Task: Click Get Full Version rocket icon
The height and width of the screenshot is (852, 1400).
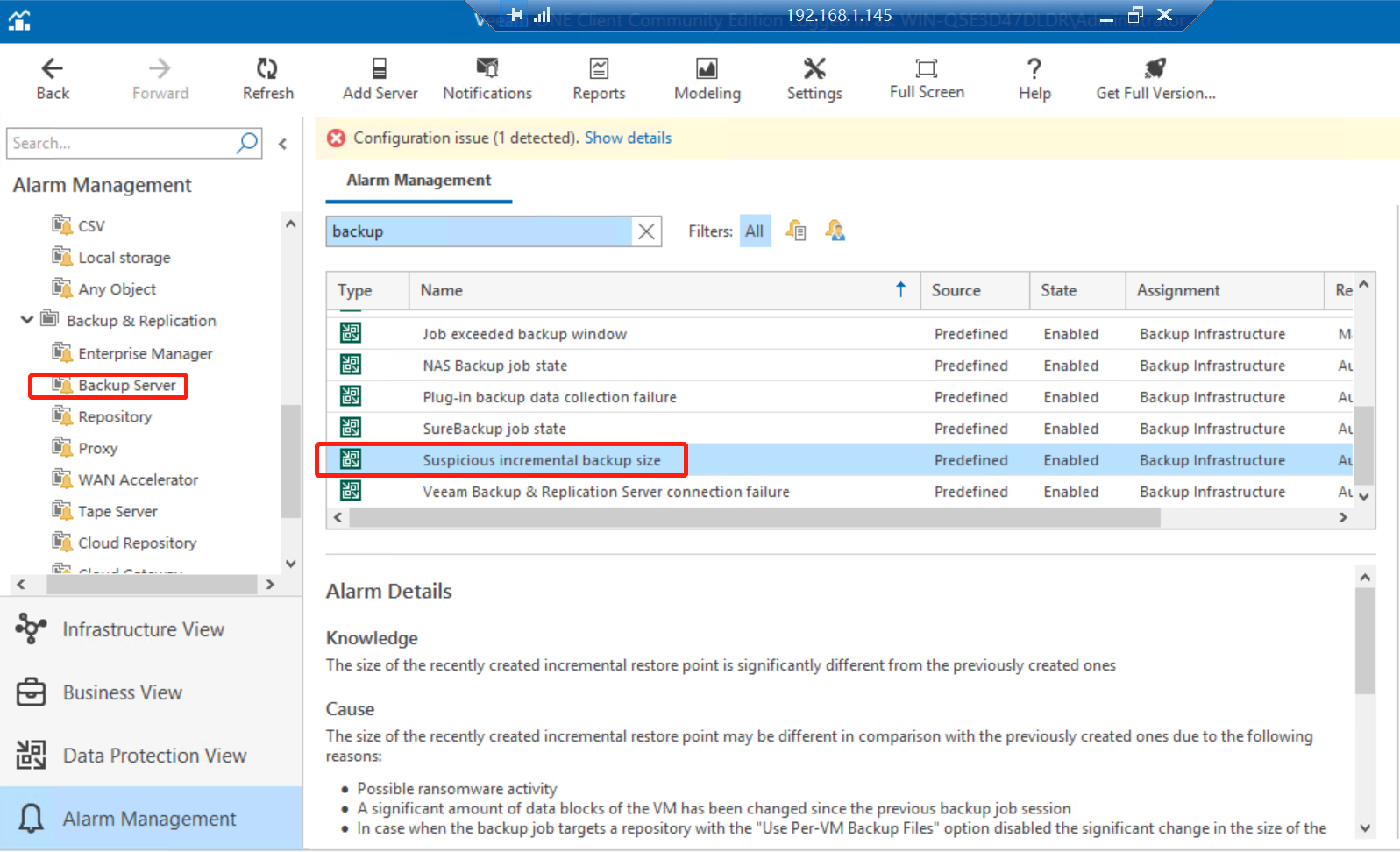Action: [1155, 68]
